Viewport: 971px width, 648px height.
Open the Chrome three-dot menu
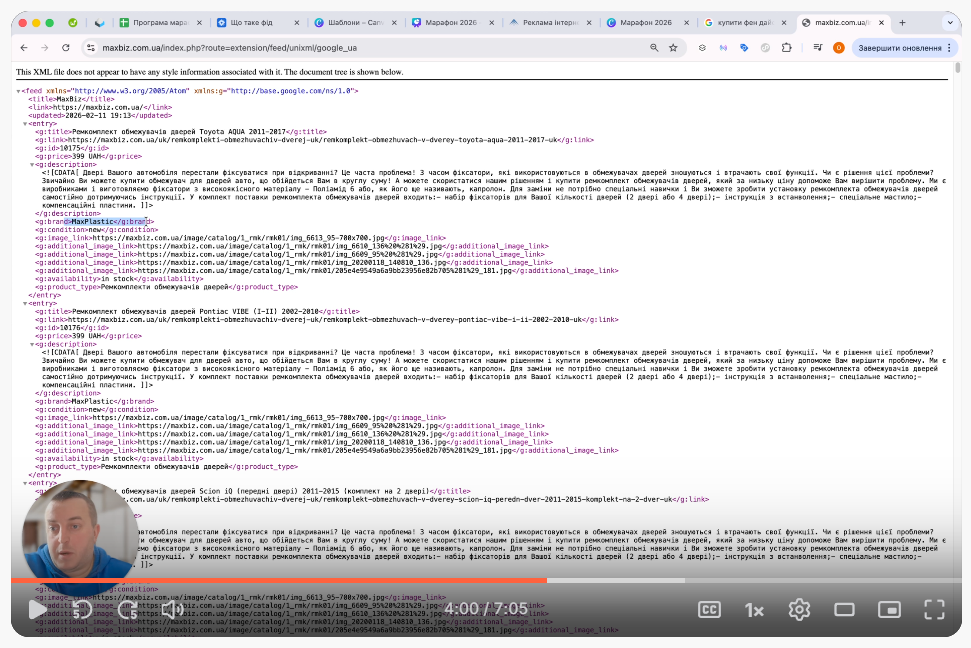(x=949, y=48)
